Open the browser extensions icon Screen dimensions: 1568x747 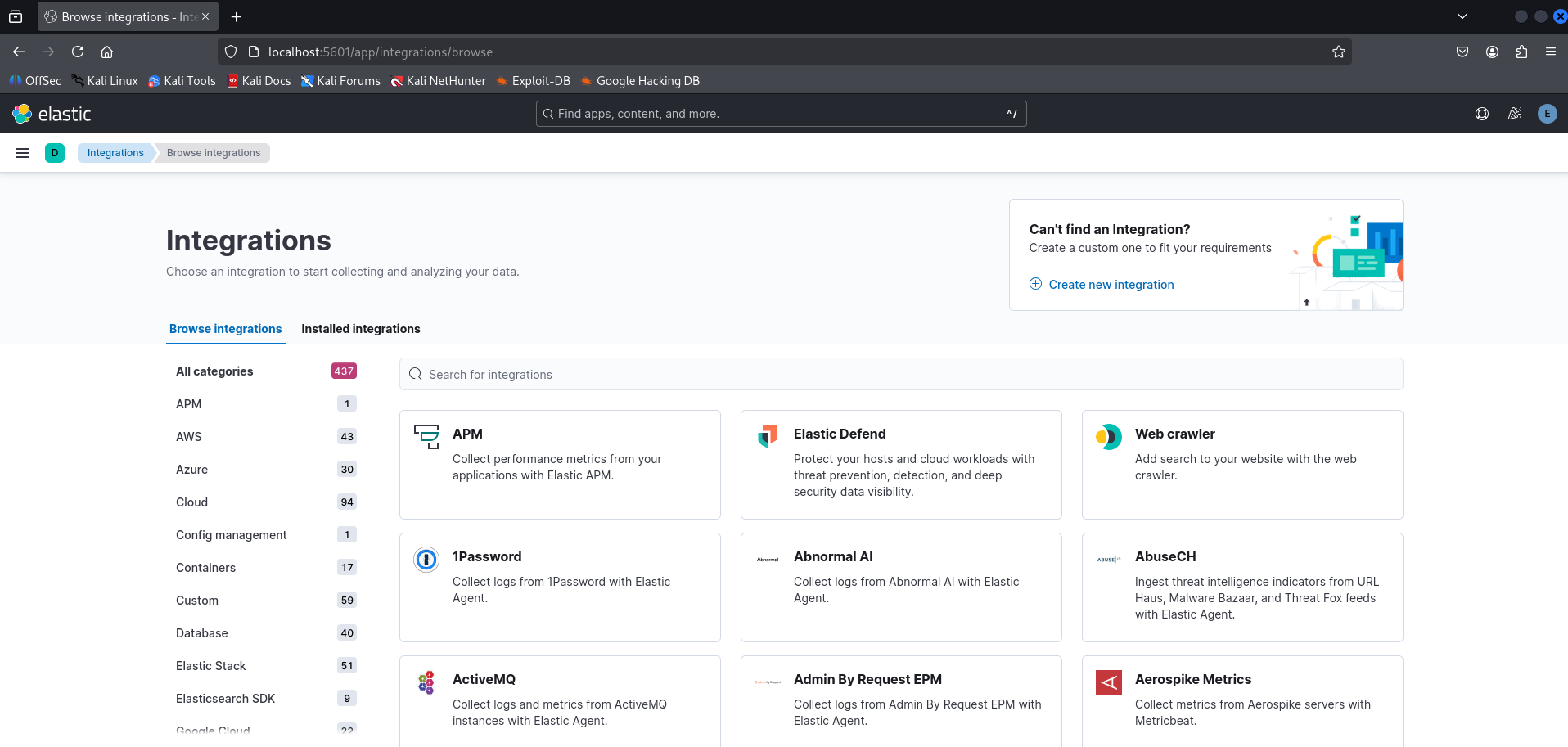[1521, 52]
